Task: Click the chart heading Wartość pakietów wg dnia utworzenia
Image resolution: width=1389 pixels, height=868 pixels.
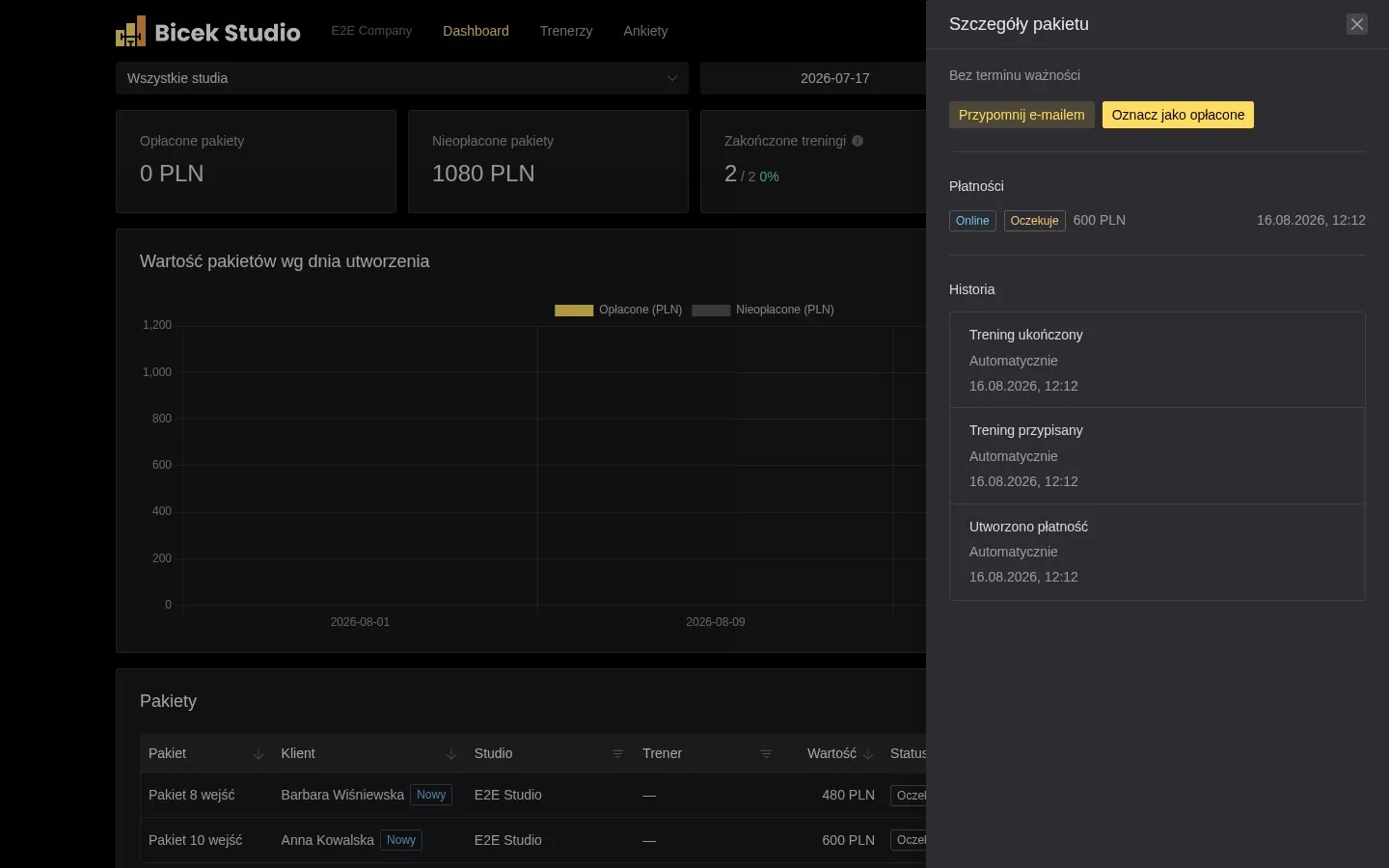Action: point(285,261)
